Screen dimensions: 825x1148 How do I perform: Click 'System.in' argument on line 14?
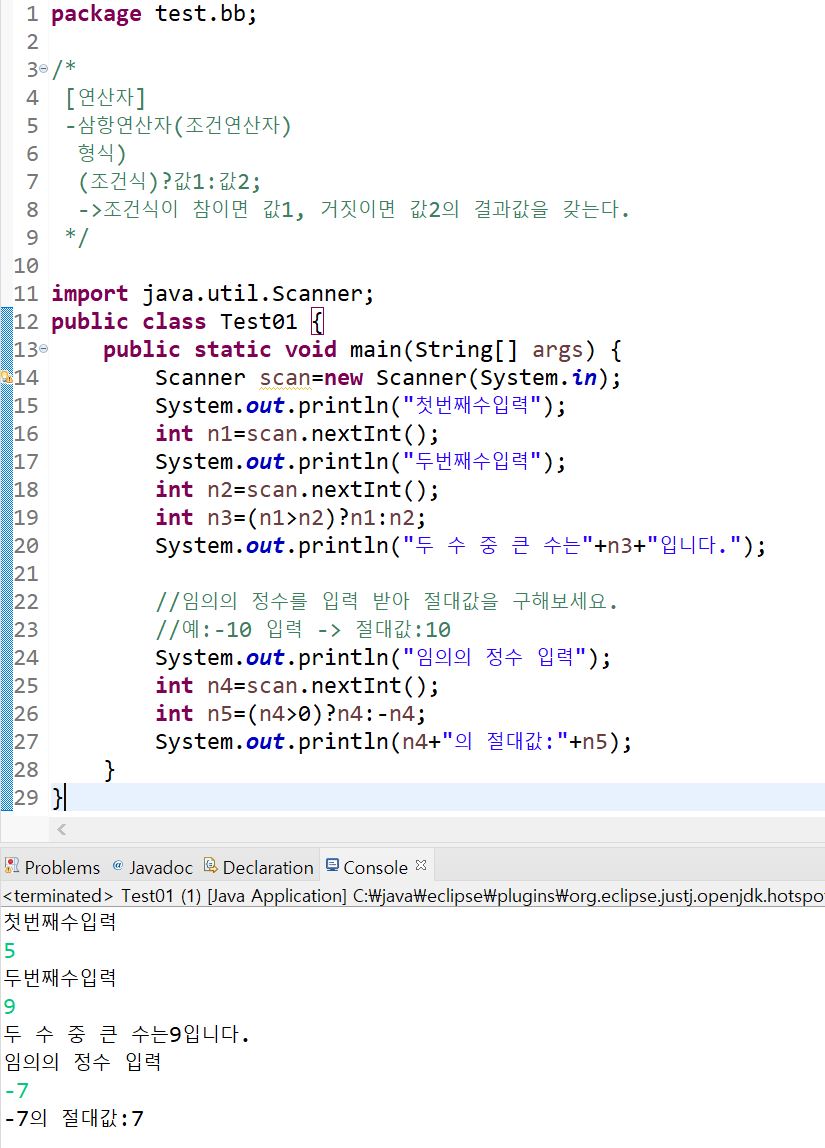pyautogui.click(x=538, y=378)
